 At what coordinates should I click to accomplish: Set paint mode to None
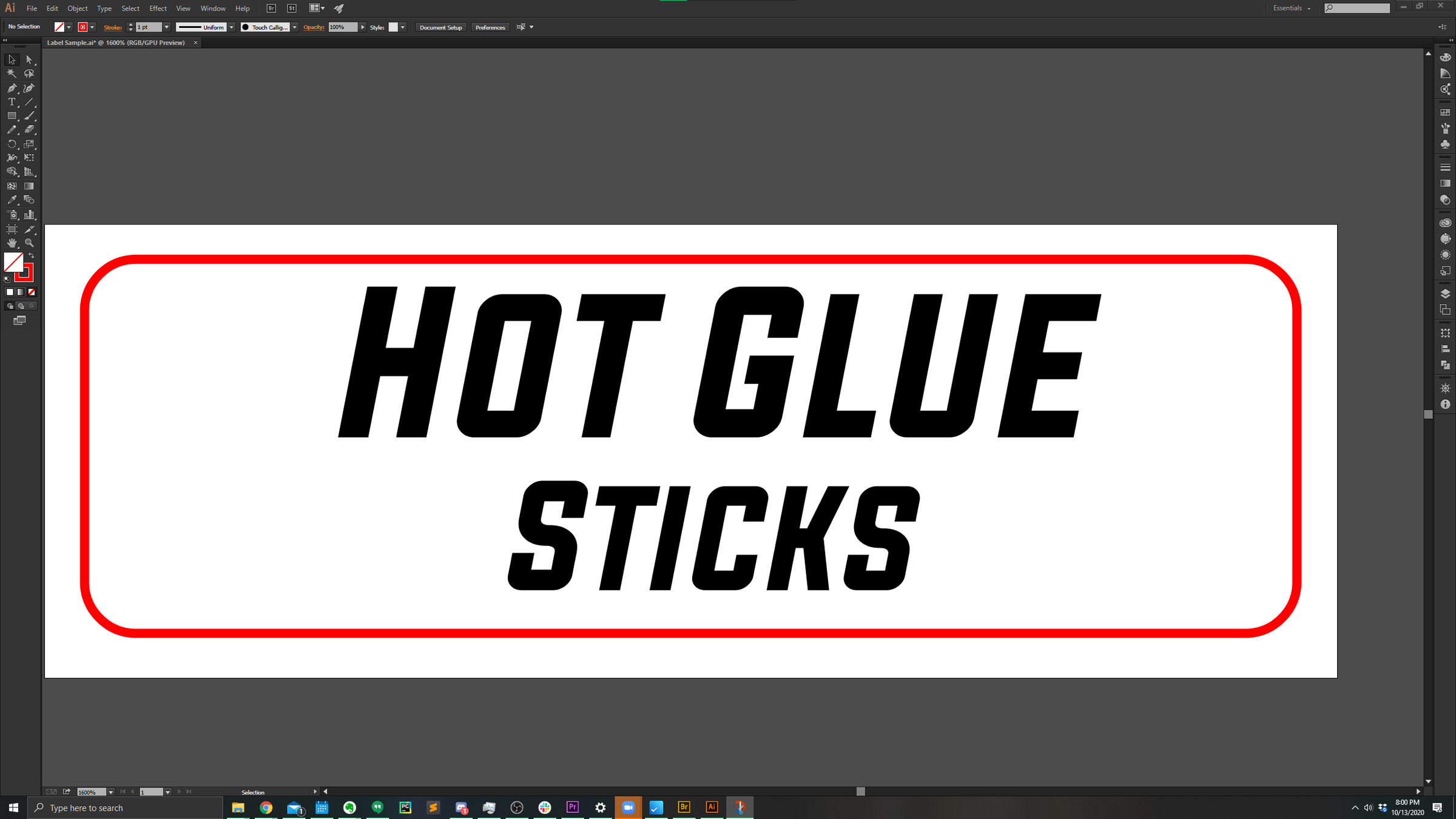(32, 292)
